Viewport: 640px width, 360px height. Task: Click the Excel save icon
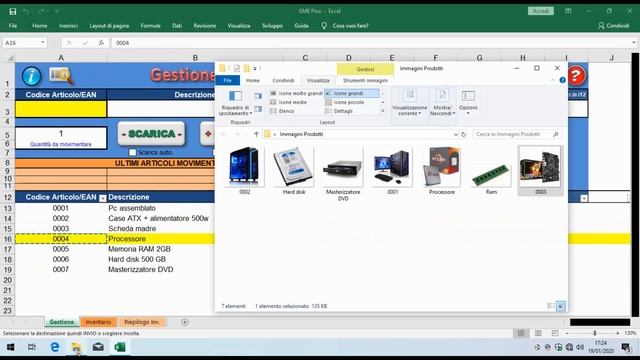(13, 11)
